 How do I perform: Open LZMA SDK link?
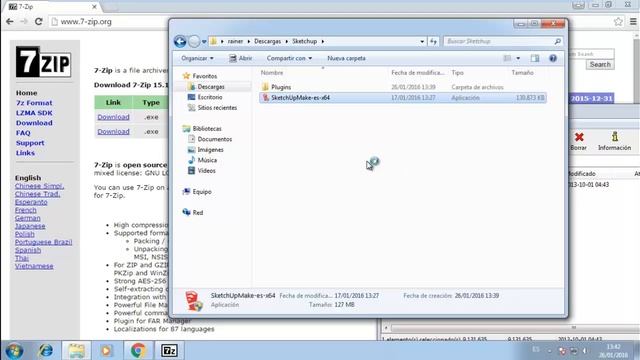click(34, 113)
